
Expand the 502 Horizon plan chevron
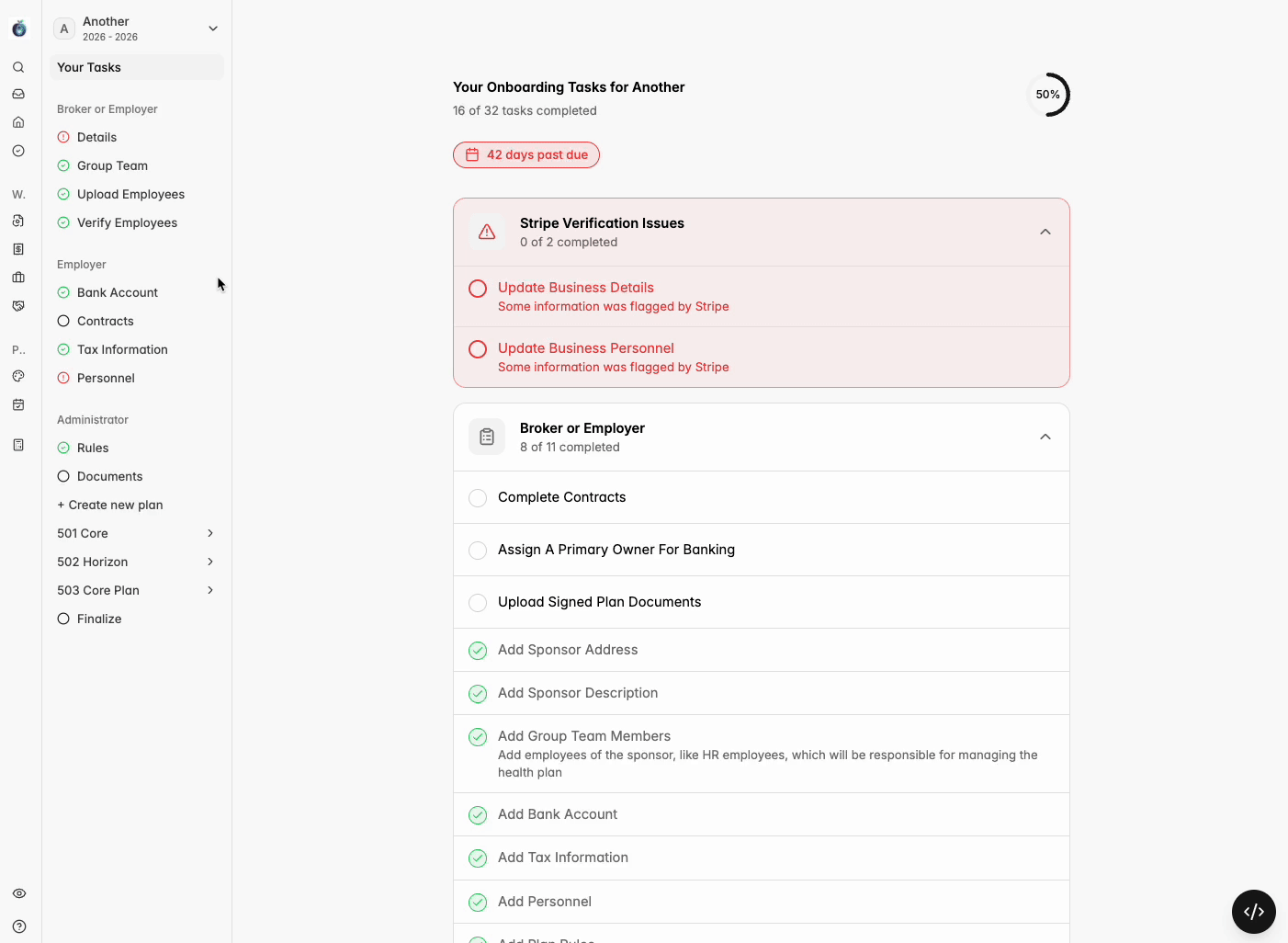click(x=210, y=562)
